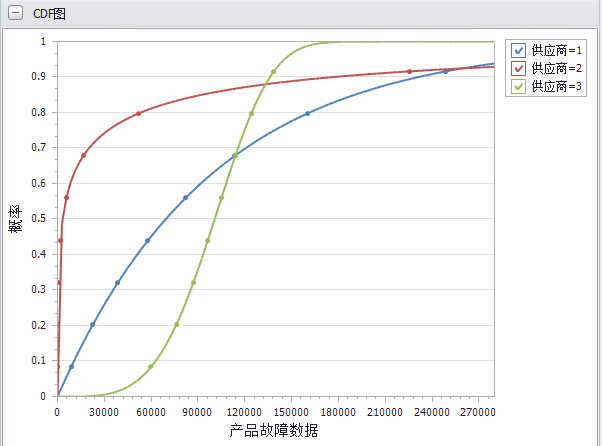
Task: Click the CDF图 panel title
Action: 49,14
